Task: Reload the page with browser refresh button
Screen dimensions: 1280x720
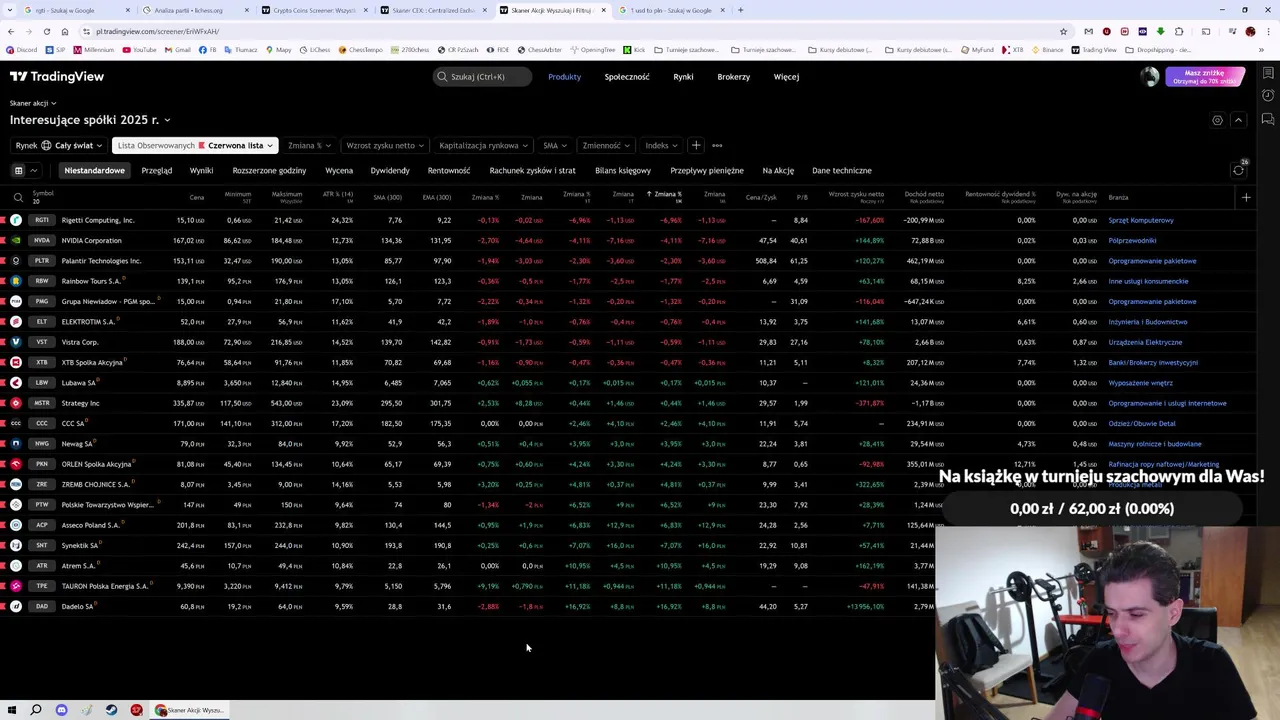Action: [x=46, y=31]
